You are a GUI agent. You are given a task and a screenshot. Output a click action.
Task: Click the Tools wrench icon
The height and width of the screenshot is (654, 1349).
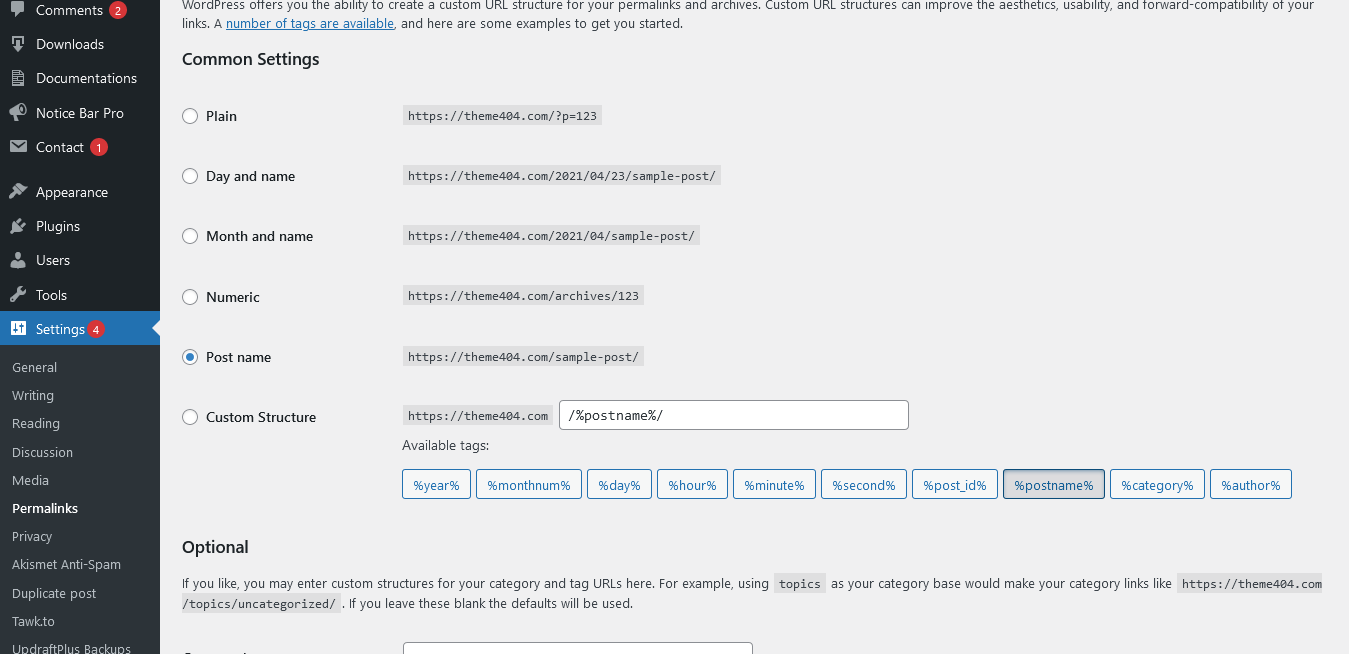pyautogui.click(x=18, y=295)
